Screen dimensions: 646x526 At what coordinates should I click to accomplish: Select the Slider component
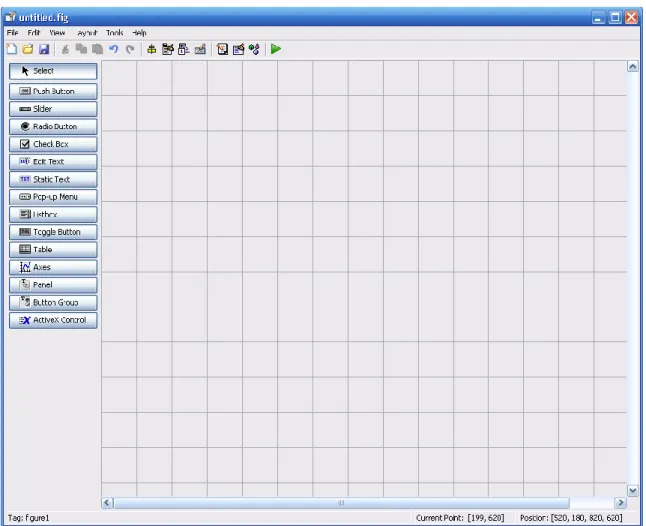click(53, 109)
